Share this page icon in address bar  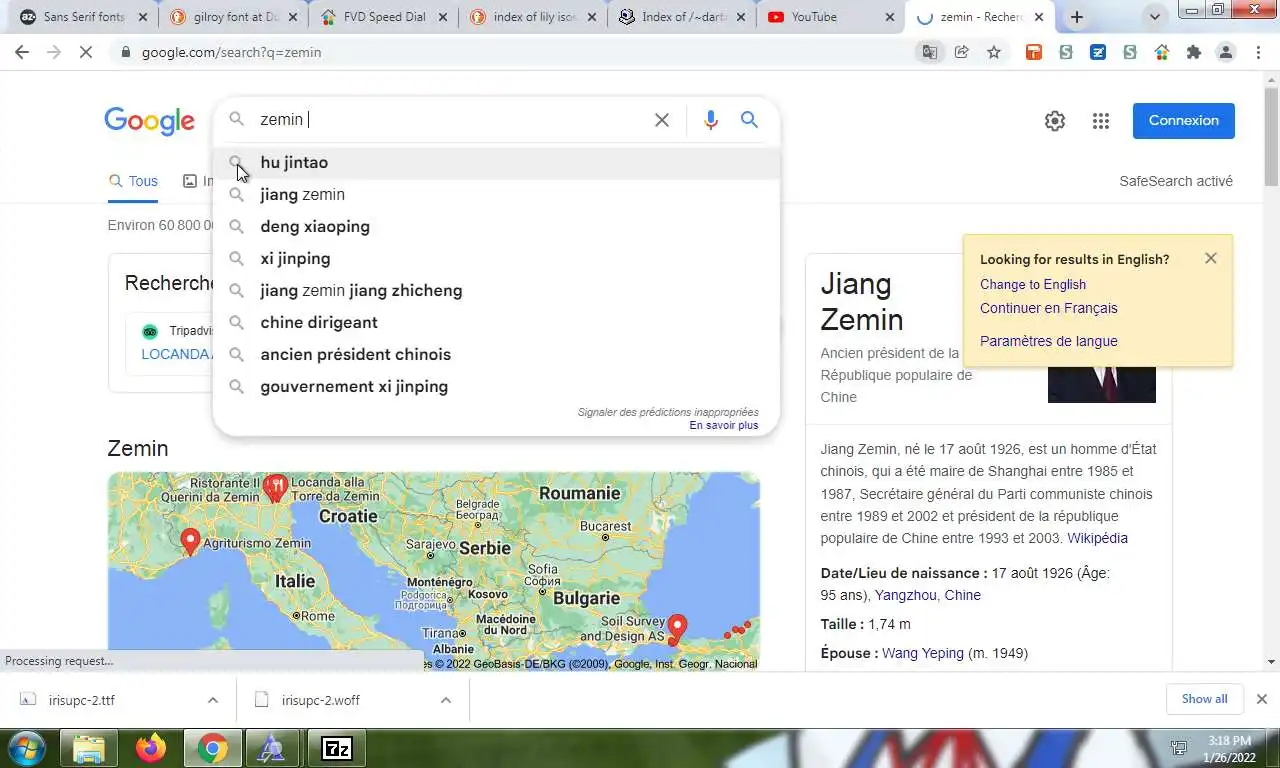962,52
